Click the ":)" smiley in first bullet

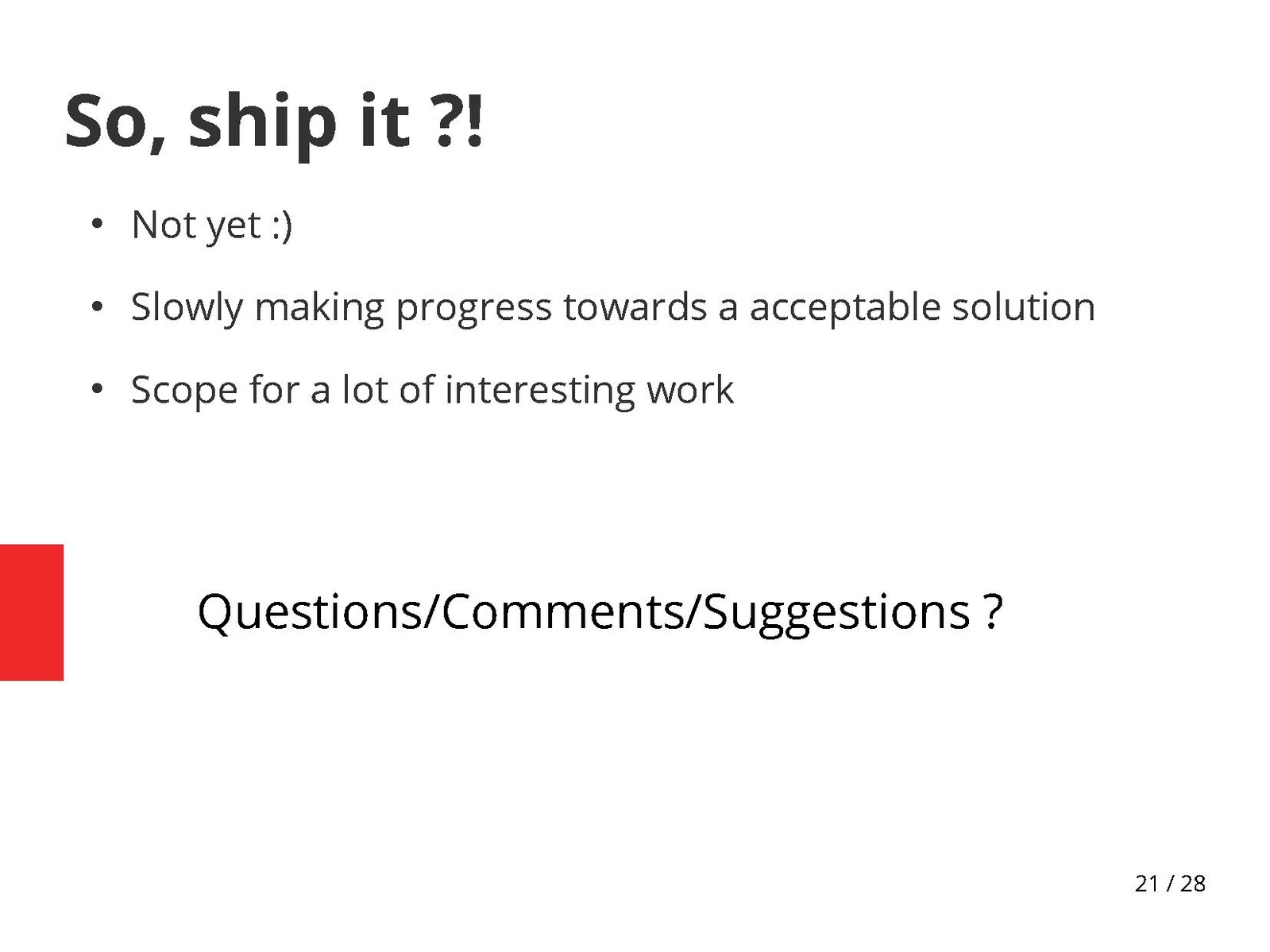pyautogui.click(x=282, y=225)
